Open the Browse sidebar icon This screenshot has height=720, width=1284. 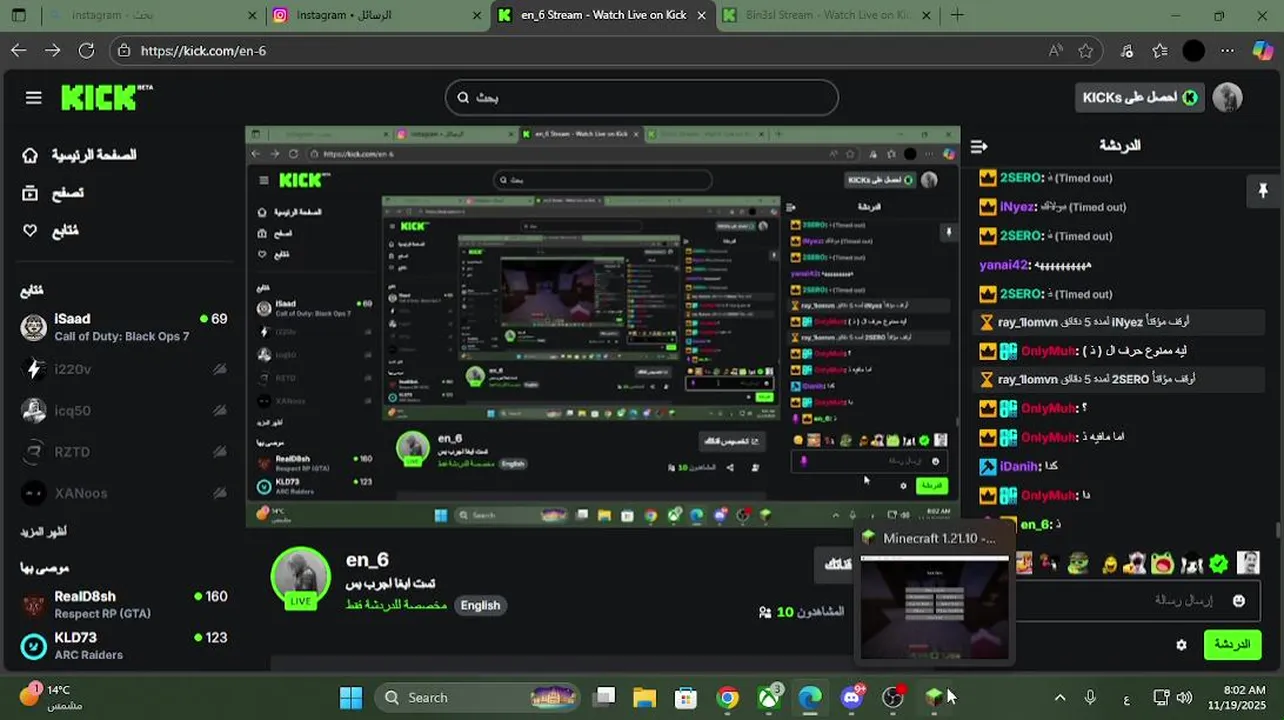point(30,193)
